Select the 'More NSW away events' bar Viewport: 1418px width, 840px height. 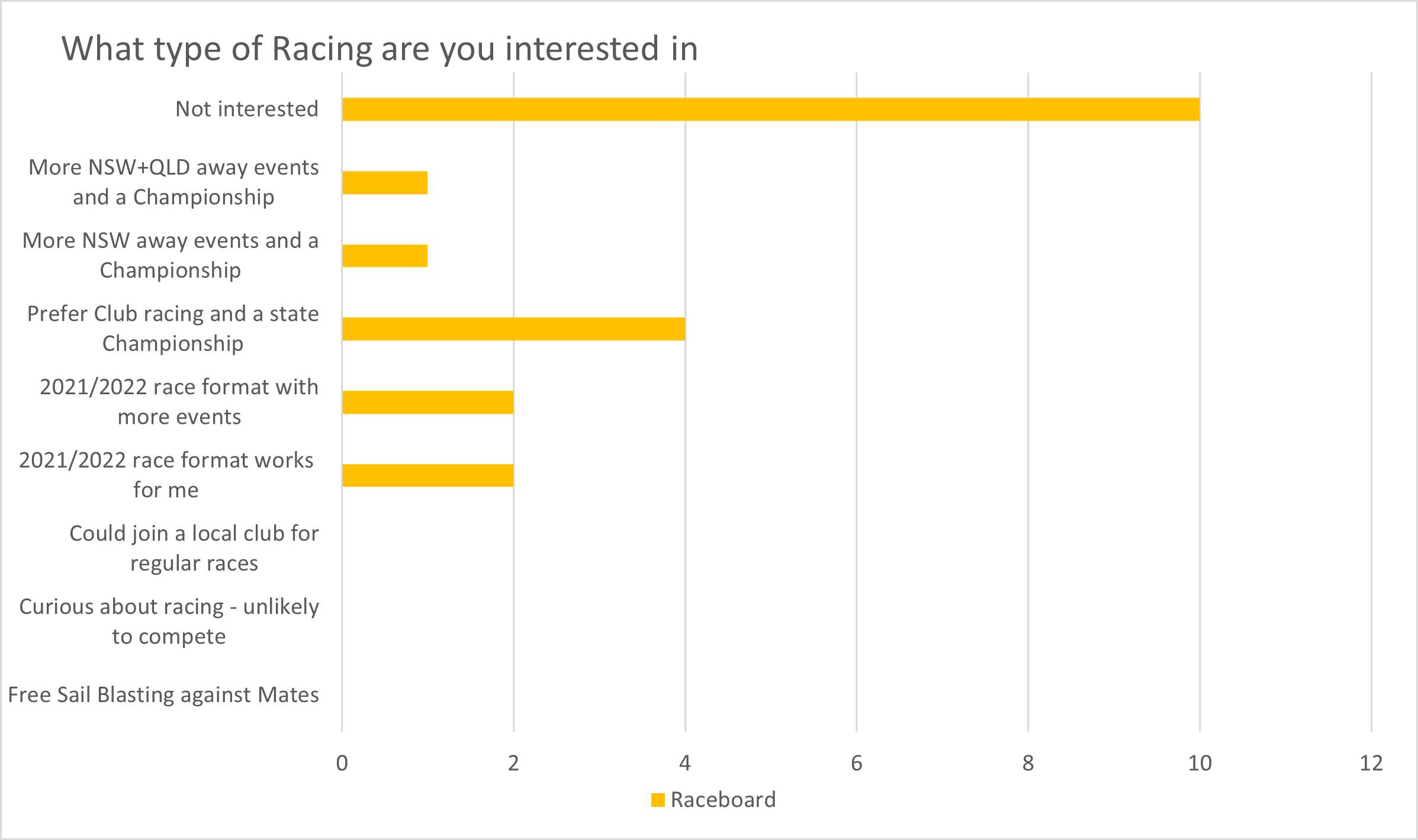(x=385, y=256)
